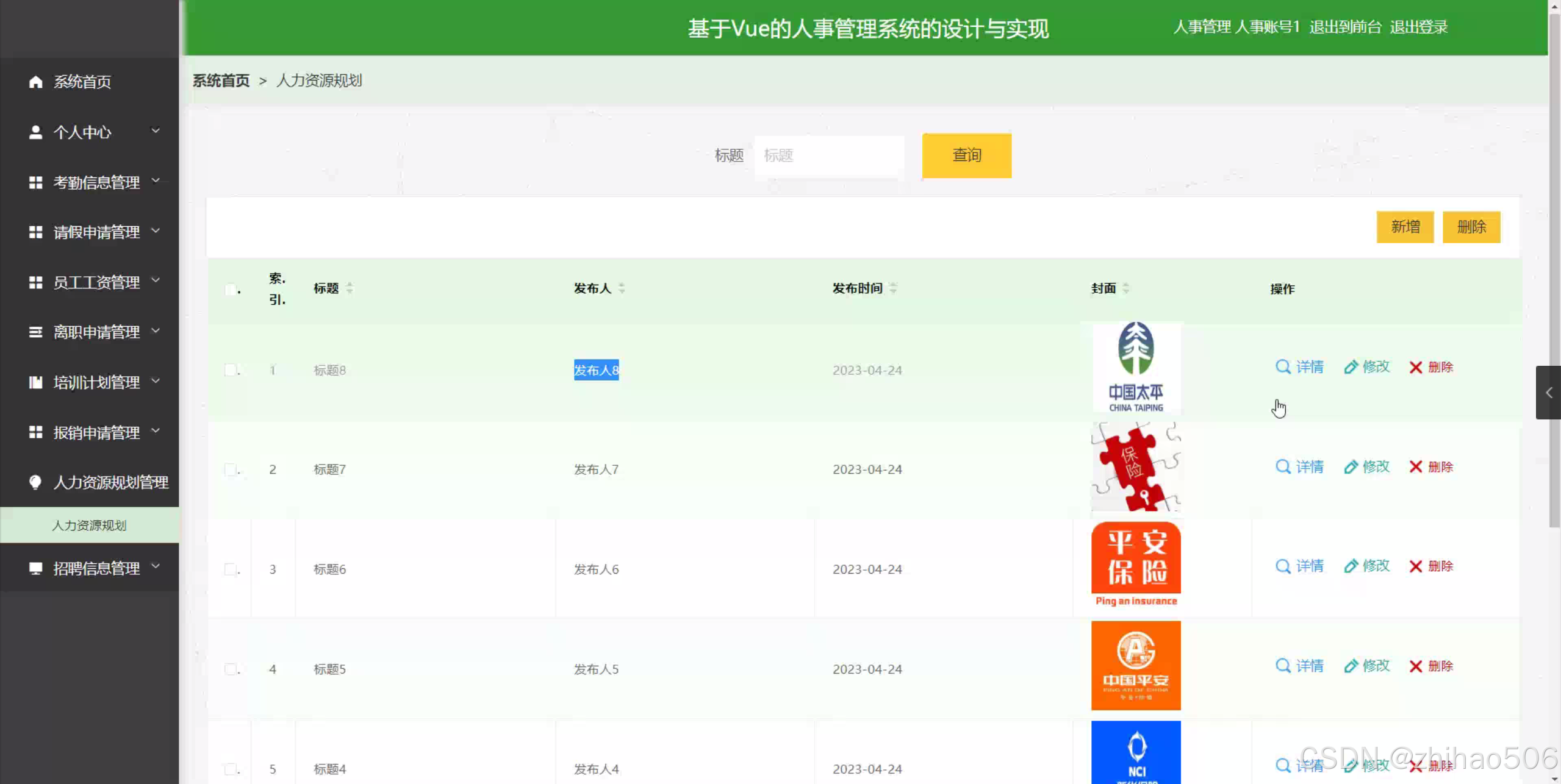Select the 系统首页 home icon in sidebar
The image size is (1561, 784).
[35, 82]
